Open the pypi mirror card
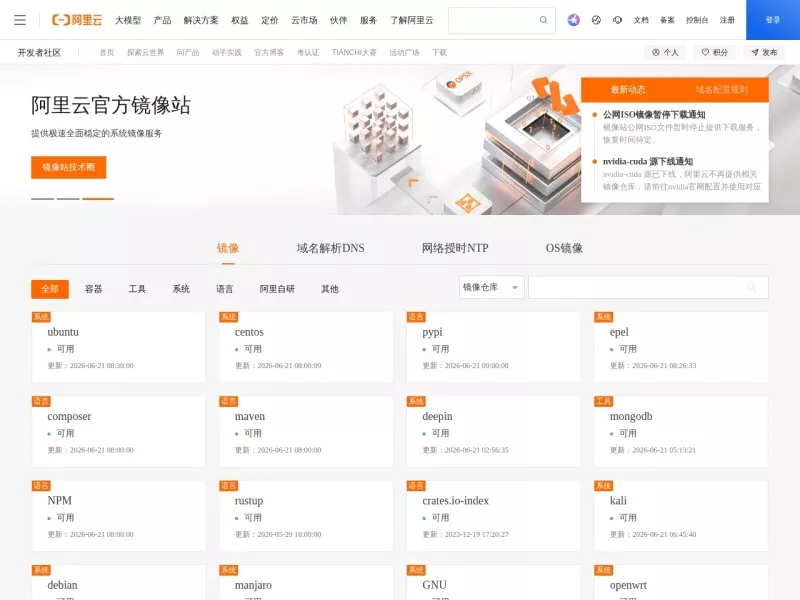800x600 pixels. [493, 347]
